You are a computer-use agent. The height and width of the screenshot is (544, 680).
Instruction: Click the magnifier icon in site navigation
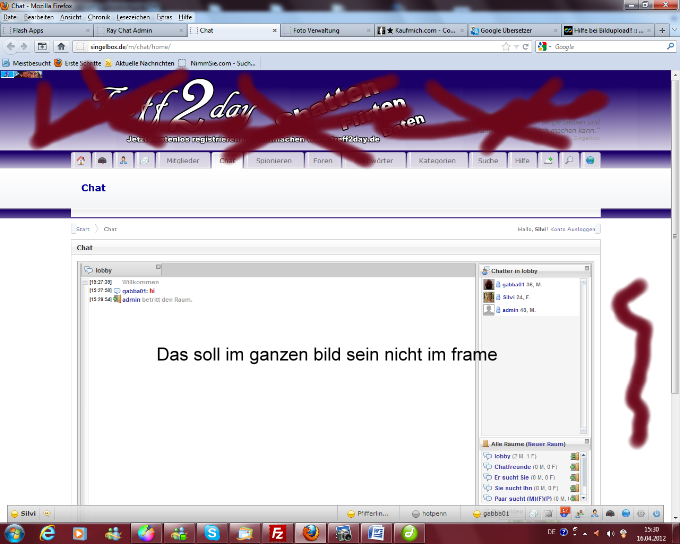569,160
